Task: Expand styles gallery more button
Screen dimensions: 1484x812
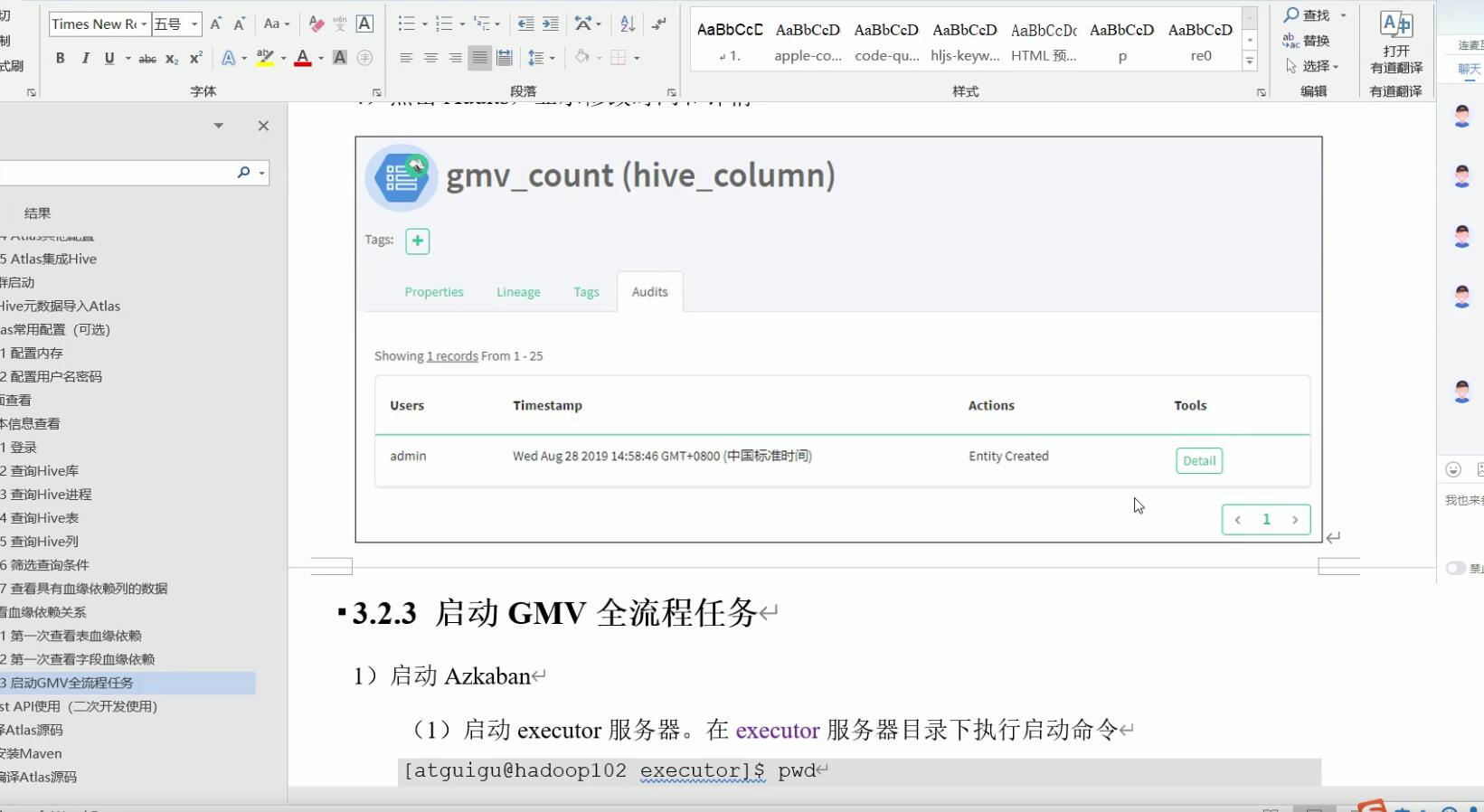Action: tap(1250, 61)
